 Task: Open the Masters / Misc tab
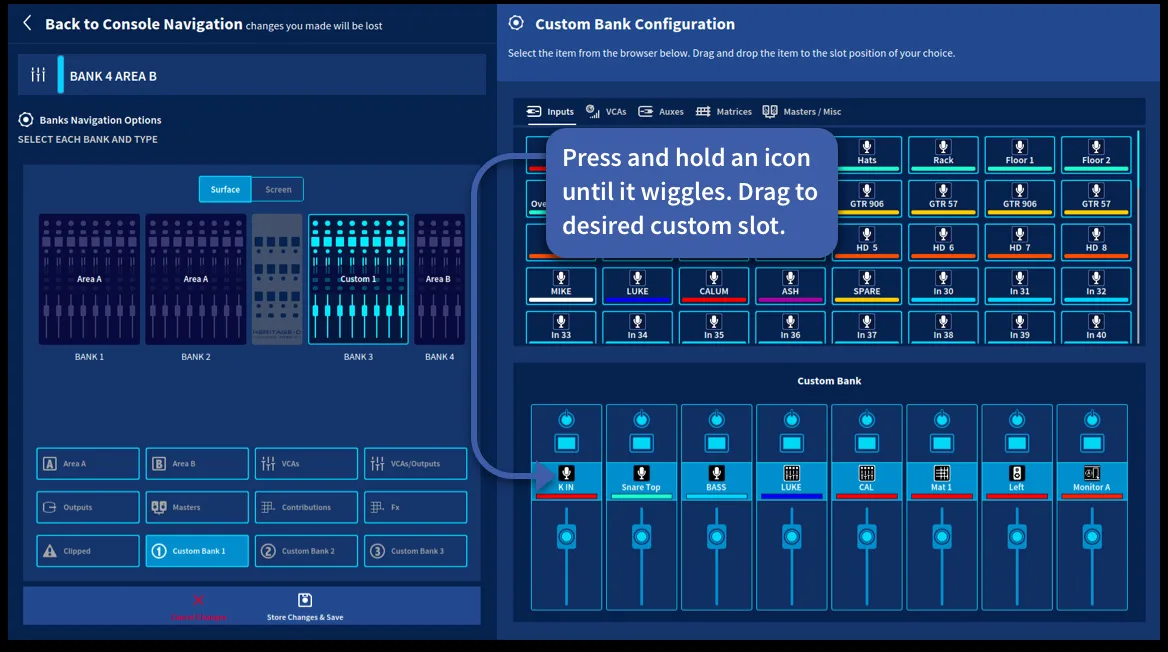(802, 112)
